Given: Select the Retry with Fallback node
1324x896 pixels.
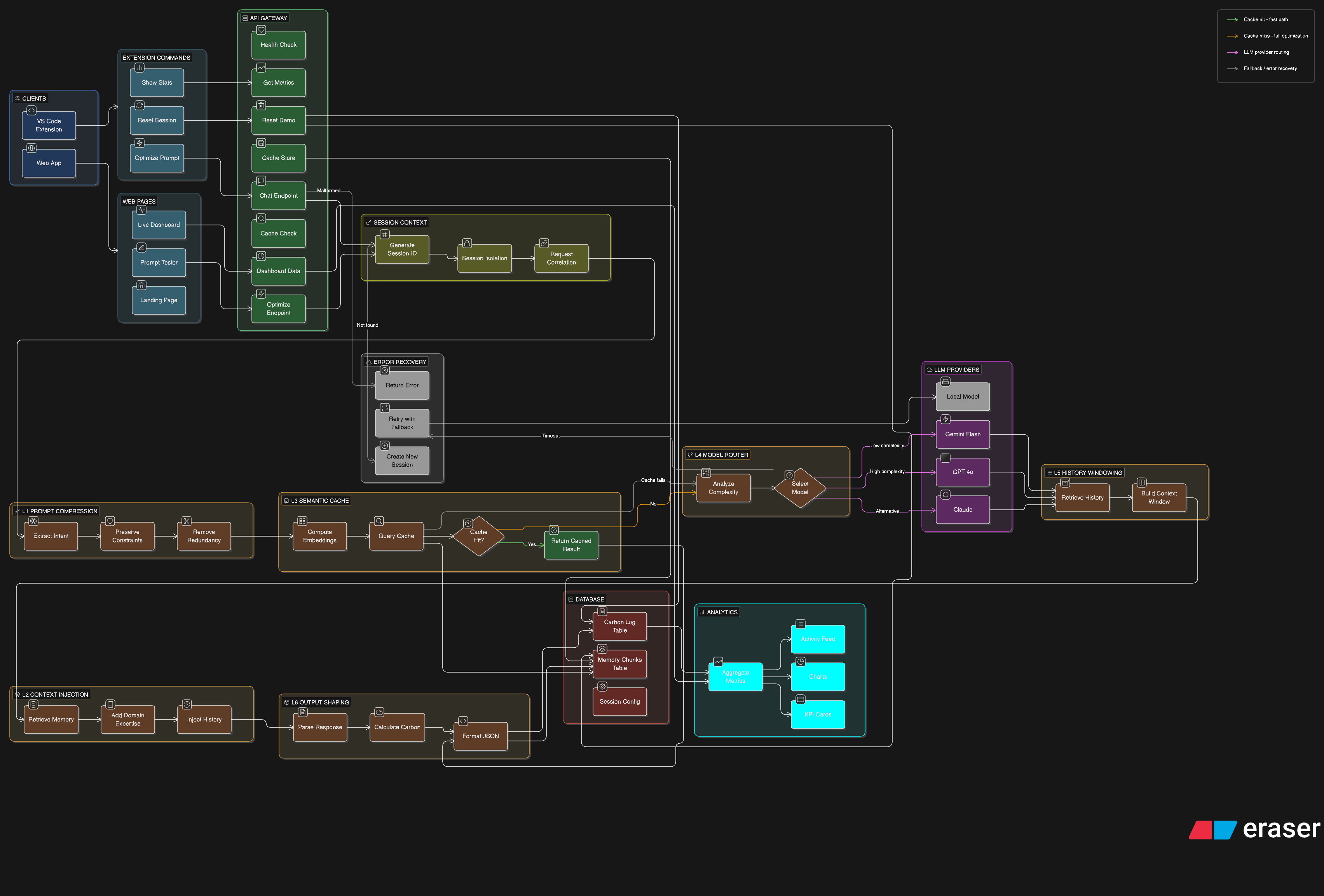Looking at the screenshot, I should click(402, 423).
